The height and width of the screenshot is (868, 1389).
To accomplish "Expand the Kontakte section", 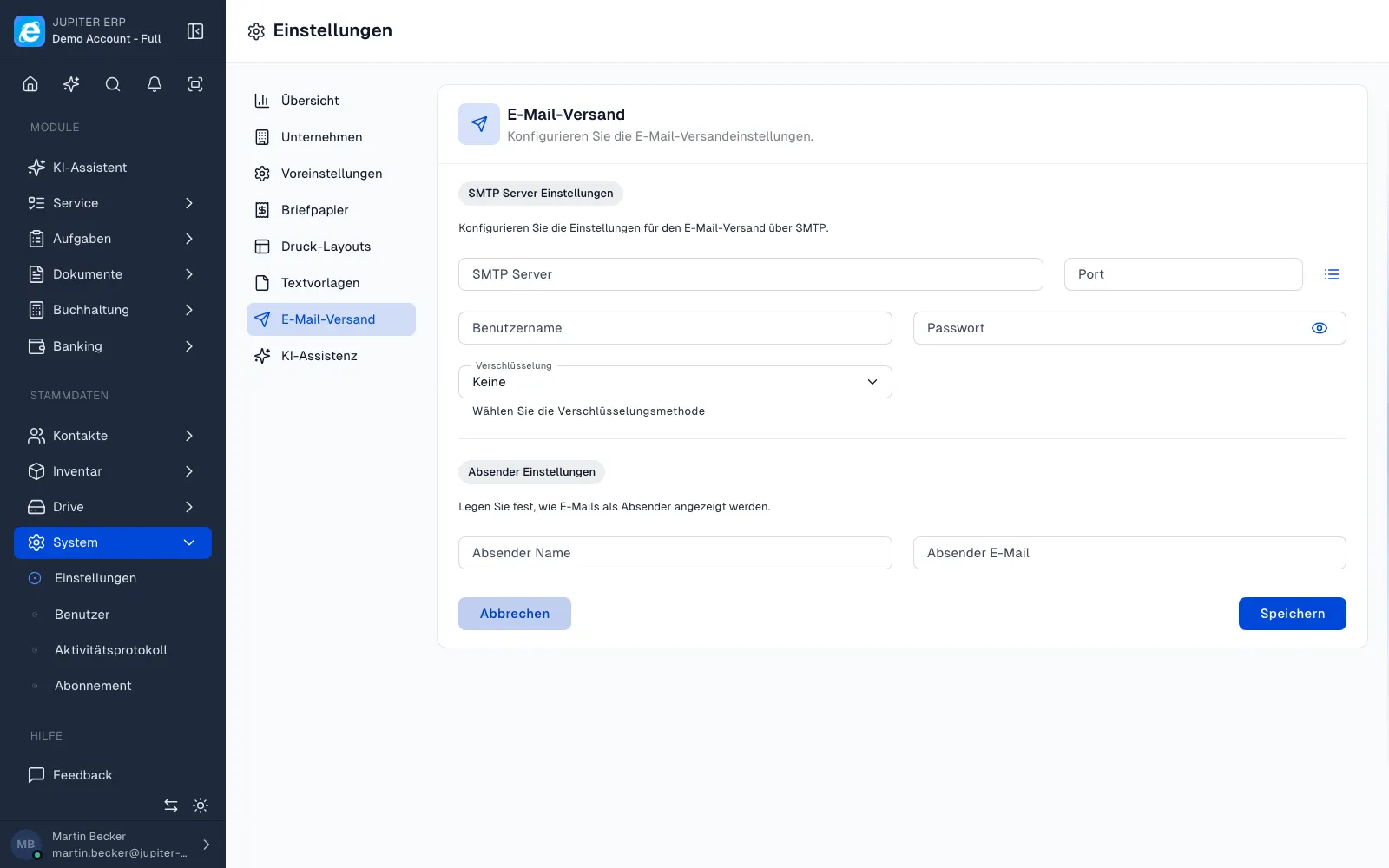I will (x=113, y=436).
